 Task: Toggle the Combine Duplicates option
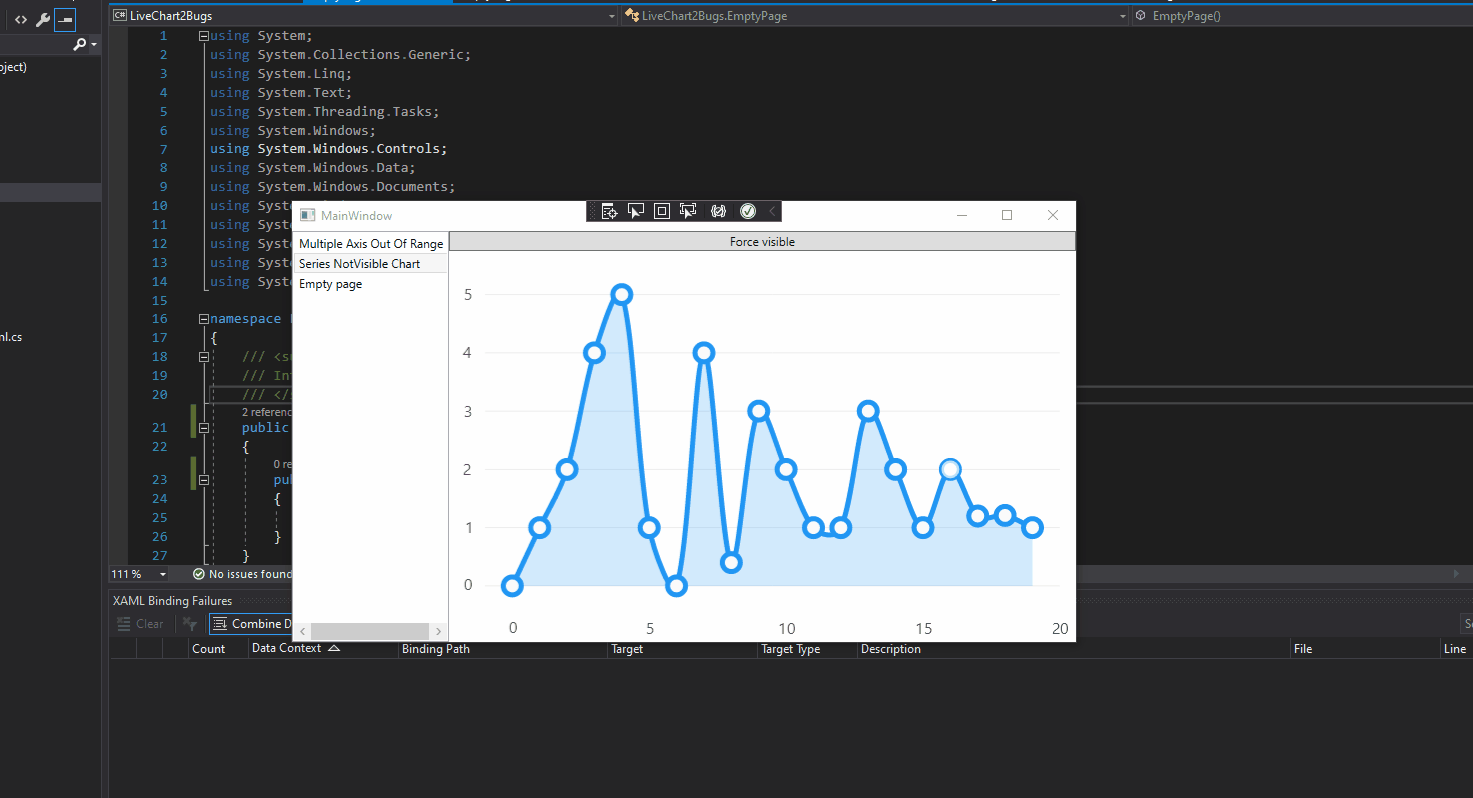tap(250, 623)
